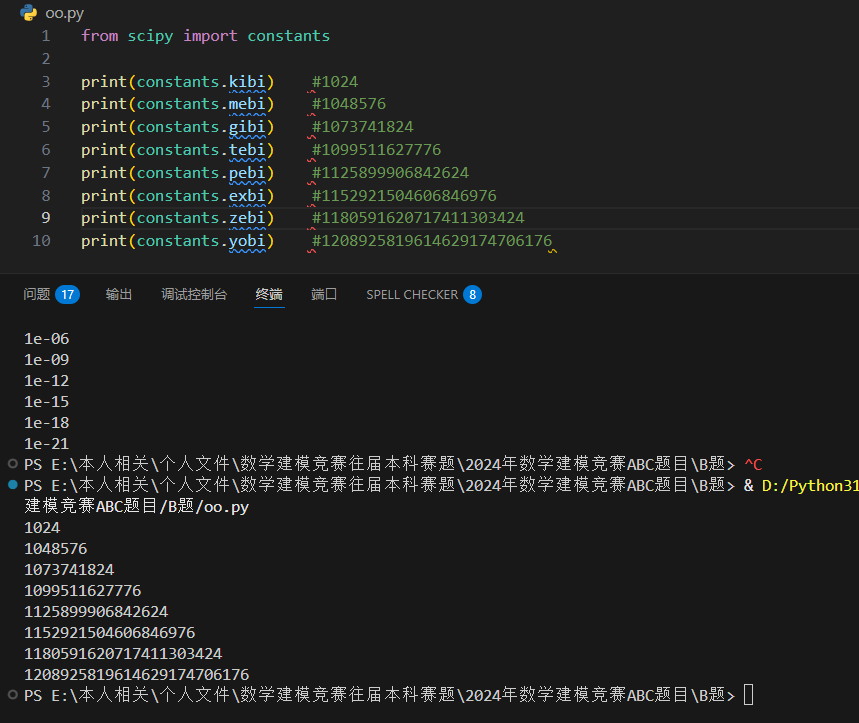859x723 pixels.
Task: Click terminal output 1125899906842624
Action: pos(96,612)
